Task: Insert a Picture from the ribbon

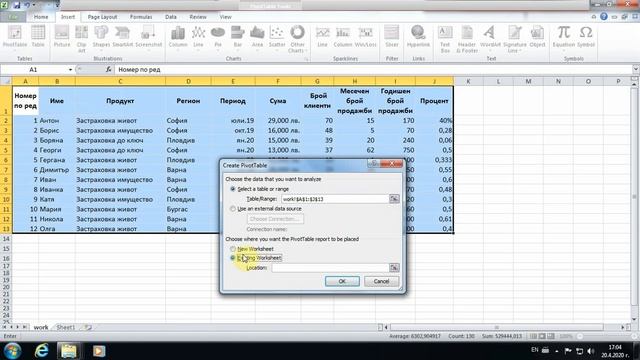Action: [62, 37]
